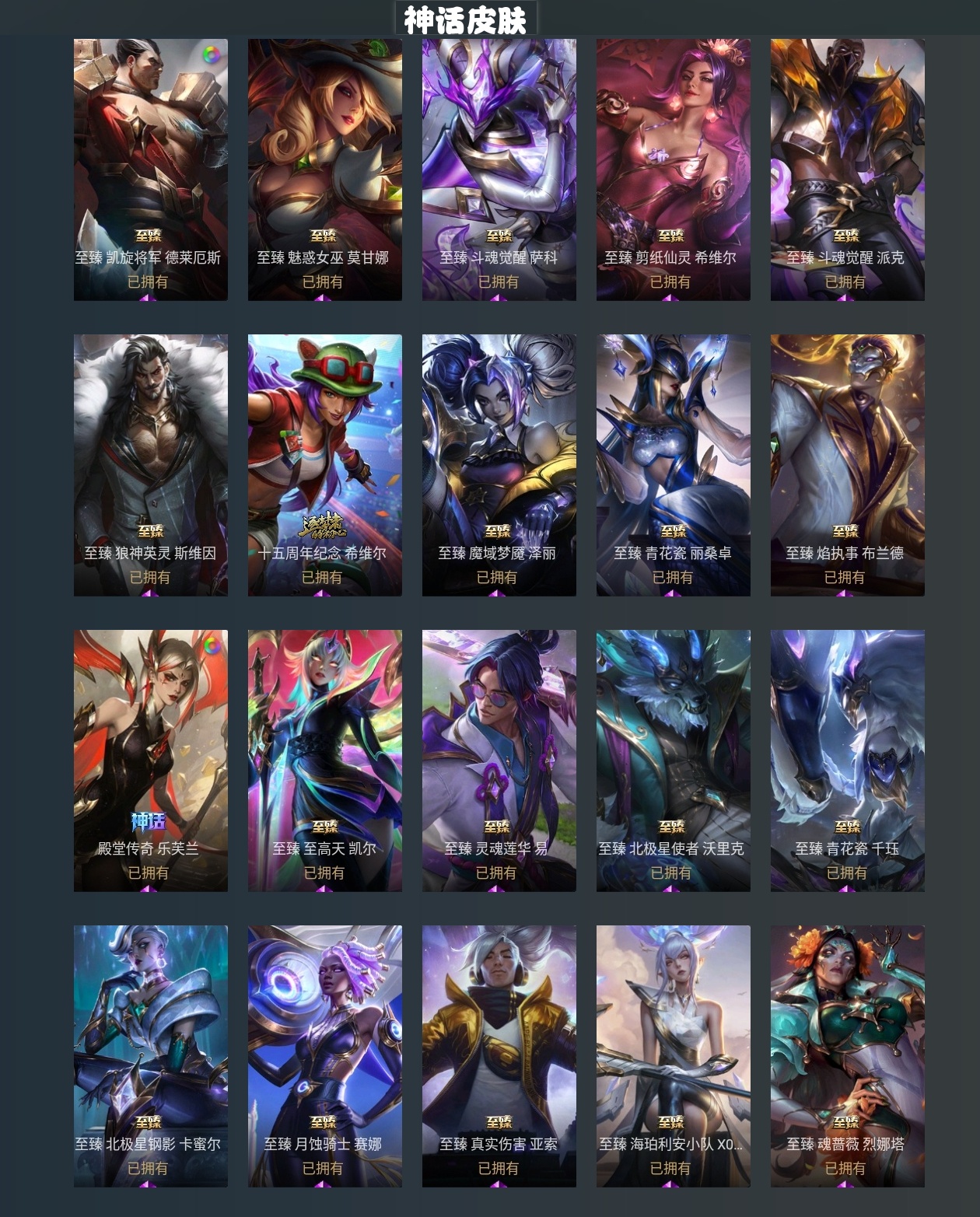The width and height of the screenshot is (980, 1217).
Task: Click the 至臻 badge on 青花瓷 丽桑卓 card
Action: 674,530
